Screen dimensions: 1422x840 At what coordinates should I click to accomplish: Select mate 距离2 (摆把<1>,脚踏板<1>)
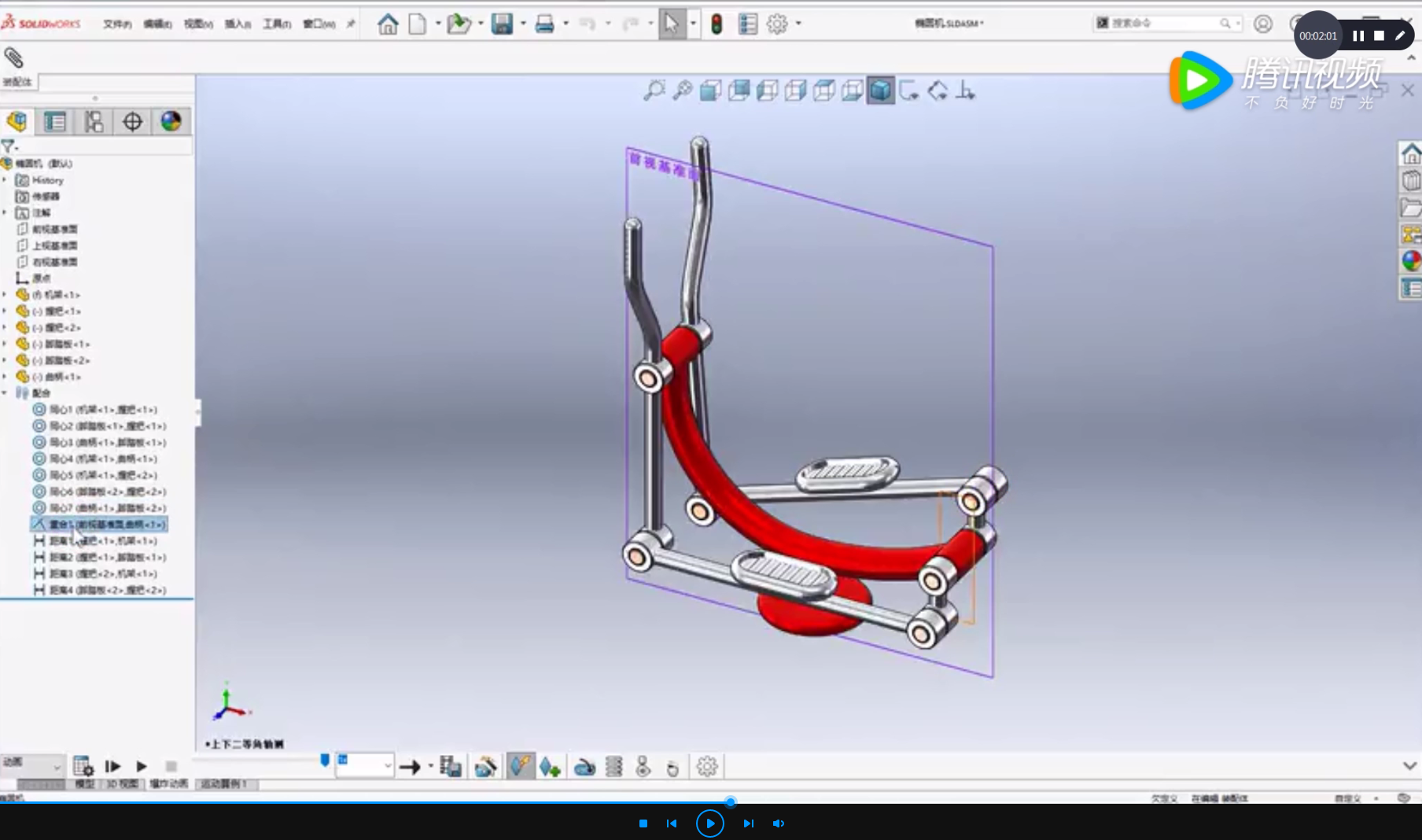(x=99, y=558)
